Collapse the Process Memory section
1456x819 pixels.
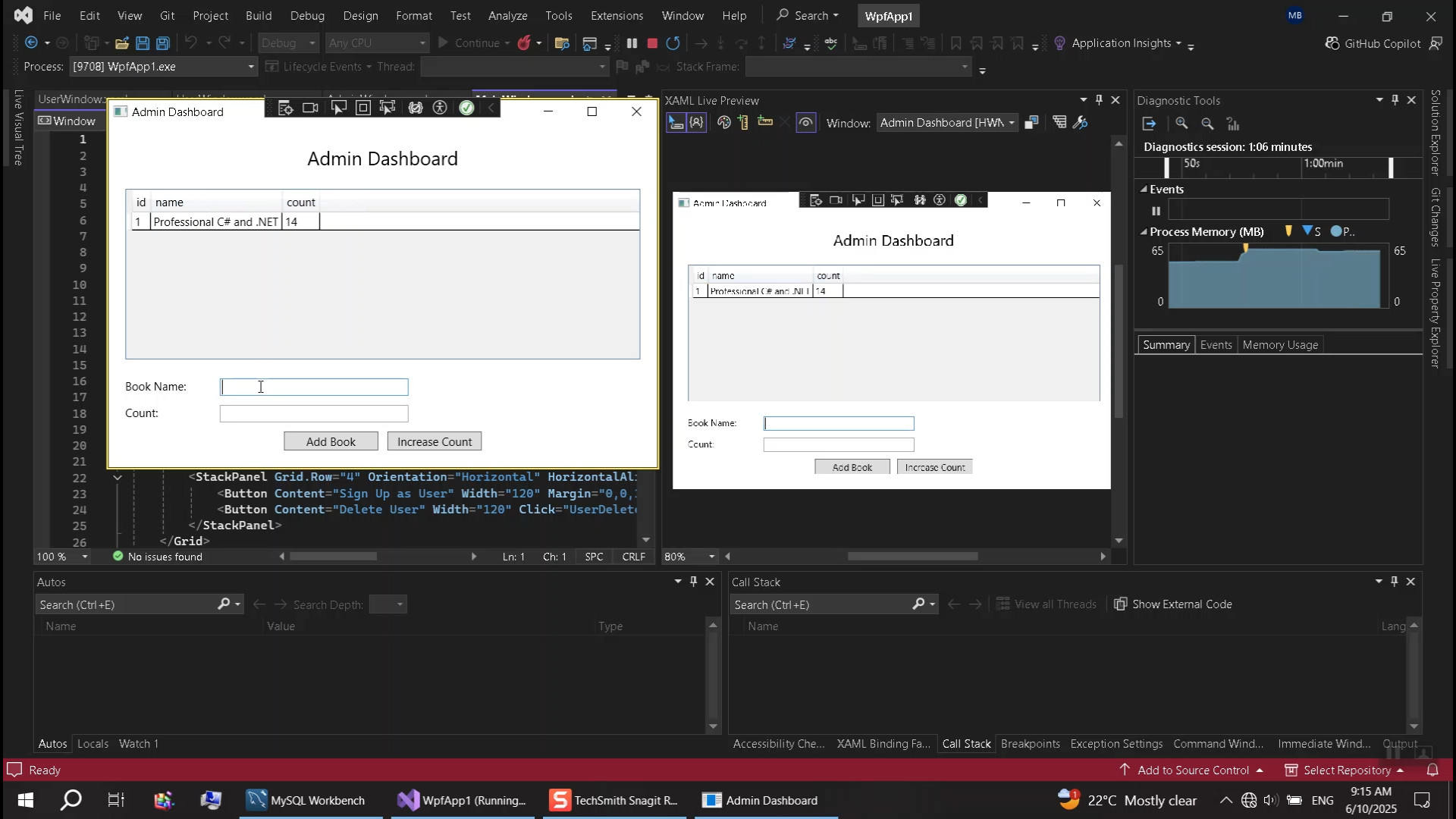pos(1144,232)
